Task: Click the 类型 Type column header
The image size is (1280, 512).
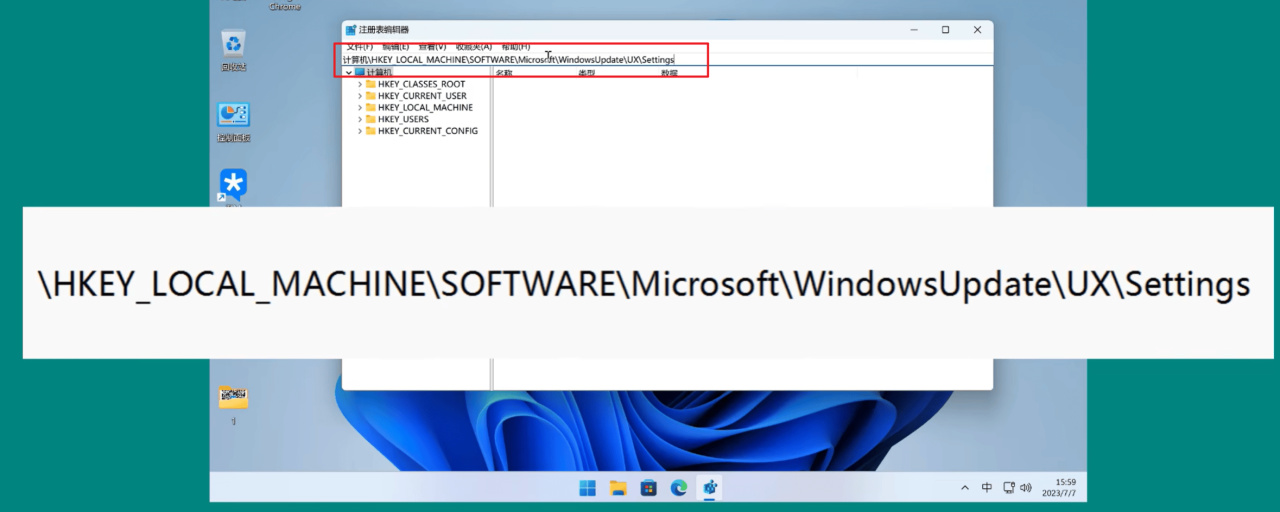Action: 587,73
